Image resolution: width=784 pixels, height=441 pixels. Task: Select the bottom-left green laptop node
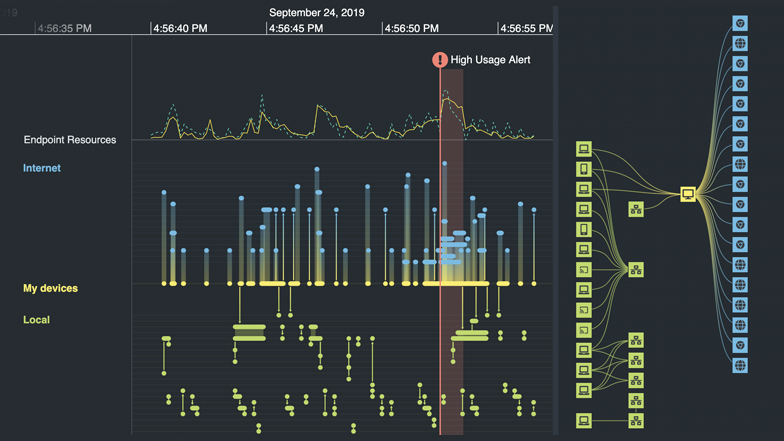pos(584,421)
